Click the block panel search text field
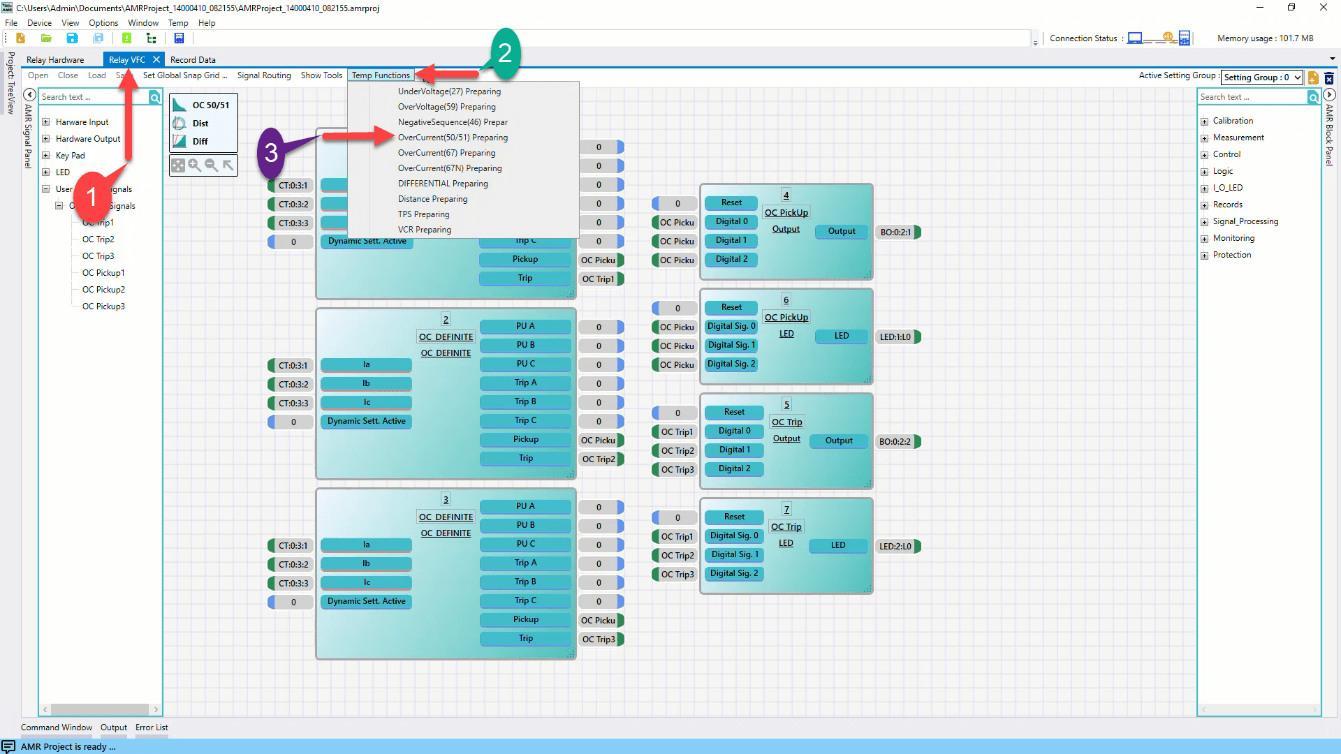This screenshot has height=754, width=1341. (x=1252, y=97)
